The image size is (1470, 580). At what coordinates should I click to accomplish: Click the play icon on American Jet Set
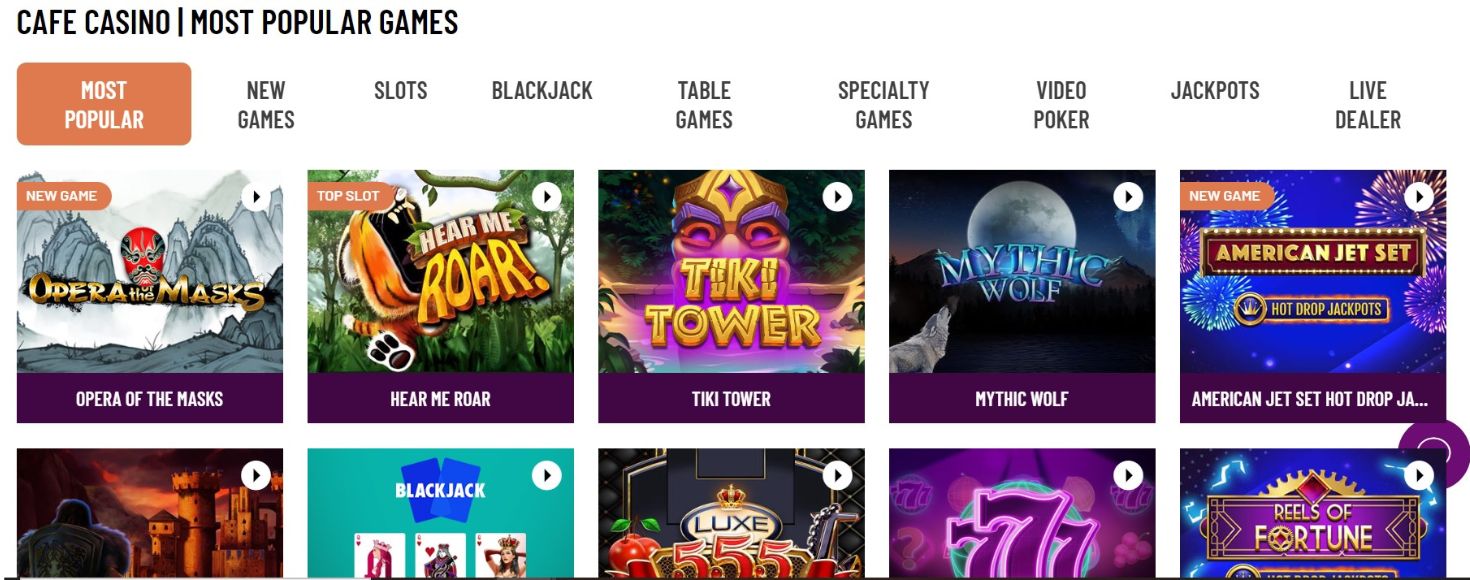[1421, 196]
